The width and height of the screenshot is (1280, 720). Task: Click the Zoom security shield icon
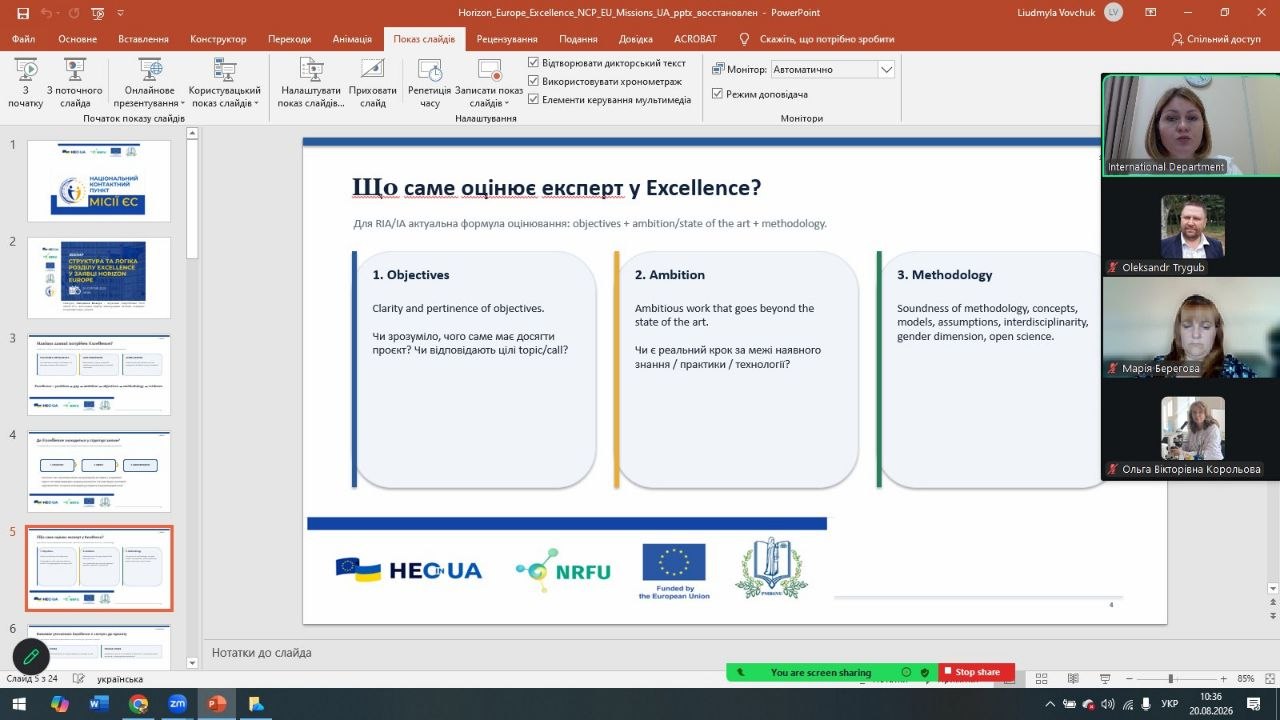[925, 673]
